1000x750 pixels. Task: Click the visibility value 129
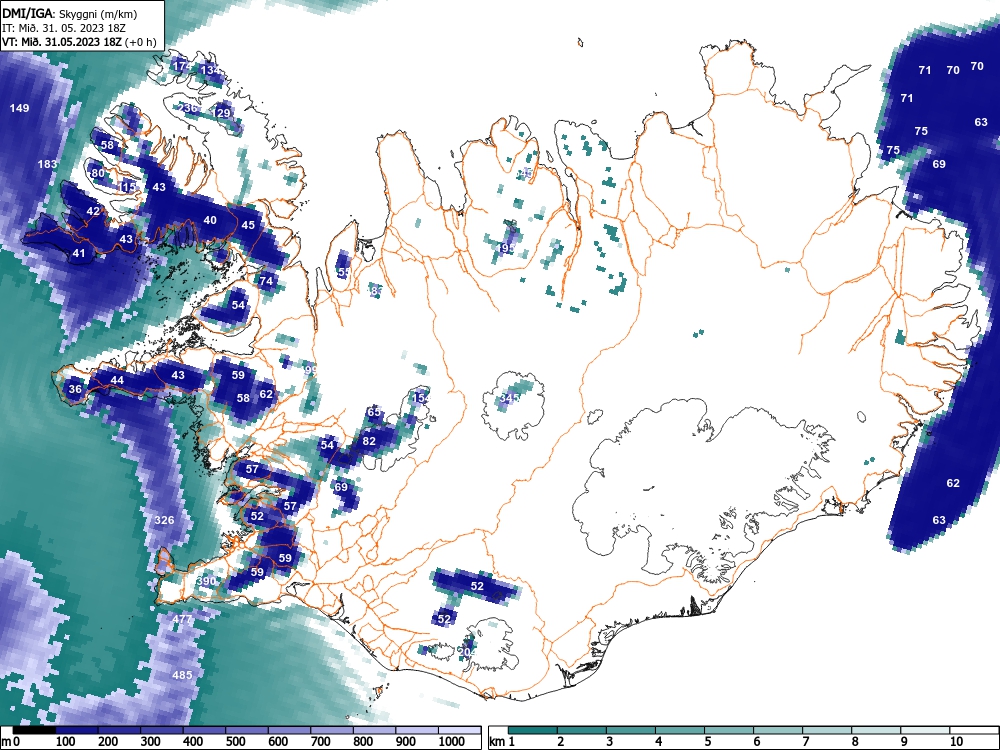pos(222,113)
